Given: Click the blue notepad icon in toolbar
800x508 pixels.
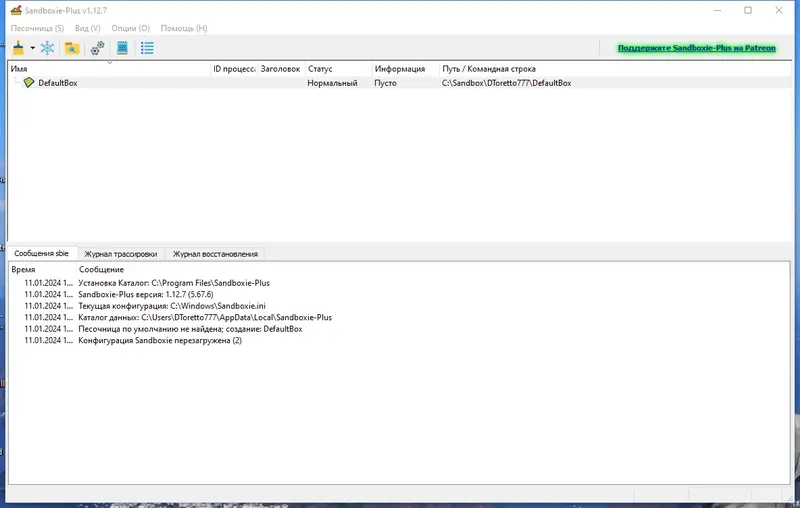Looking at the screenshot, I should click(122, 48).
